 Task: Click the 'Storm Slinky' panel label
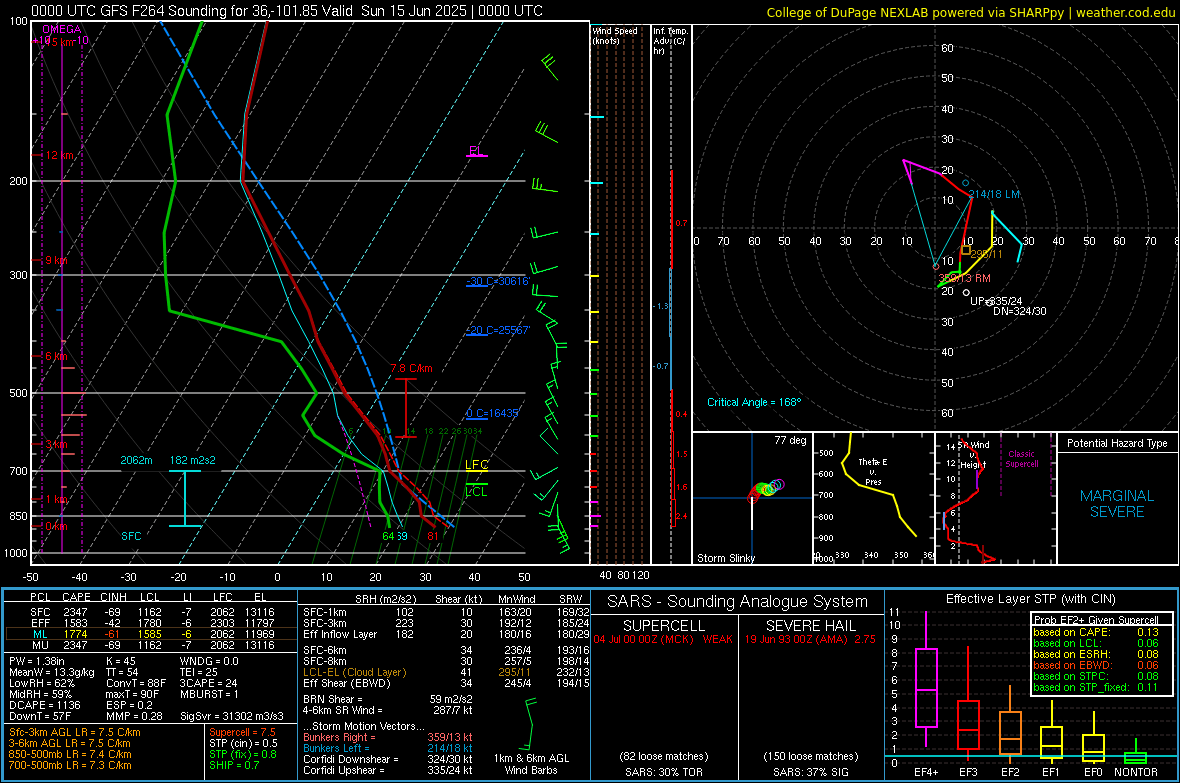coord(725,558)
